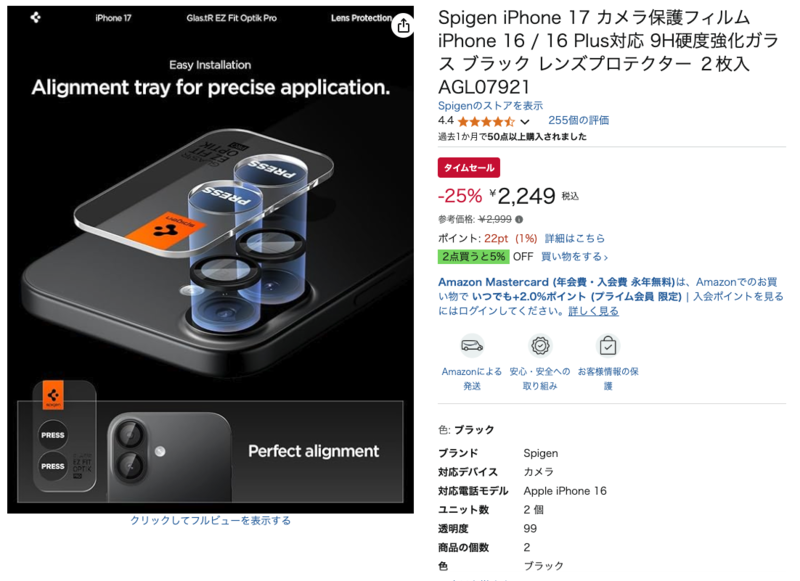Click クリックしてフルビューを表示する below image
The width and height of the screenshot is (800, 581).
(x=210, y=520)
